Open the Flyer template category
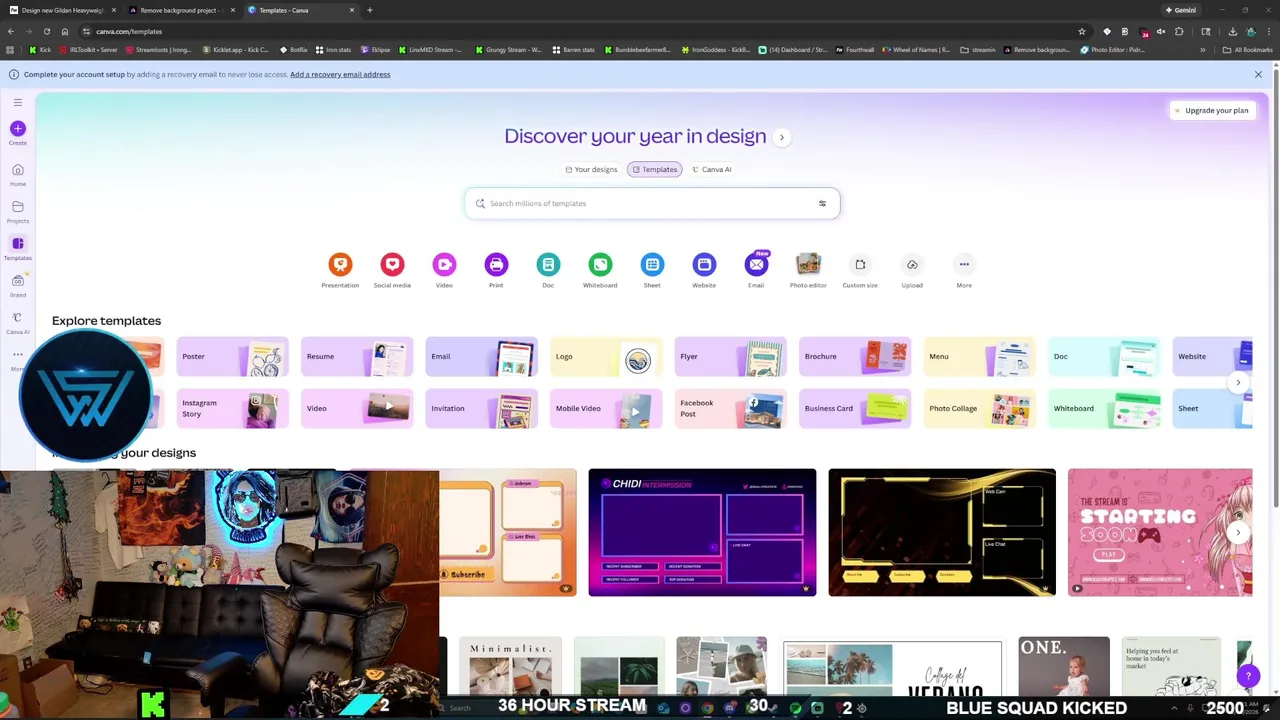This screenshot has width=1280, height=720. click(x=730, y=356)
